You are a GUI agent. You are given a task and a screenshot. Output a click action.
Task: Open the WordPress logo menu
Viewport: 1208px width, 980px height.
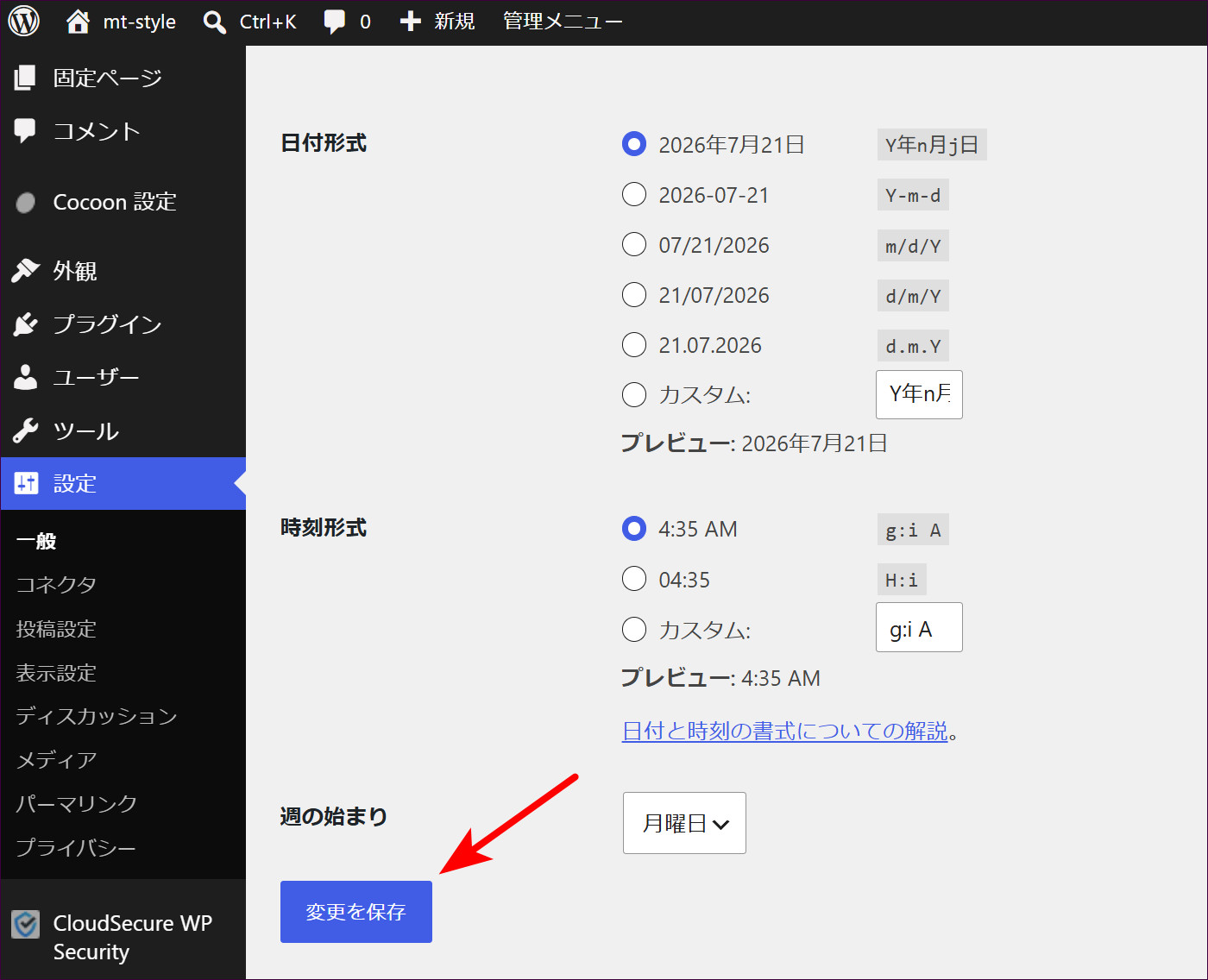pos(24,21)
